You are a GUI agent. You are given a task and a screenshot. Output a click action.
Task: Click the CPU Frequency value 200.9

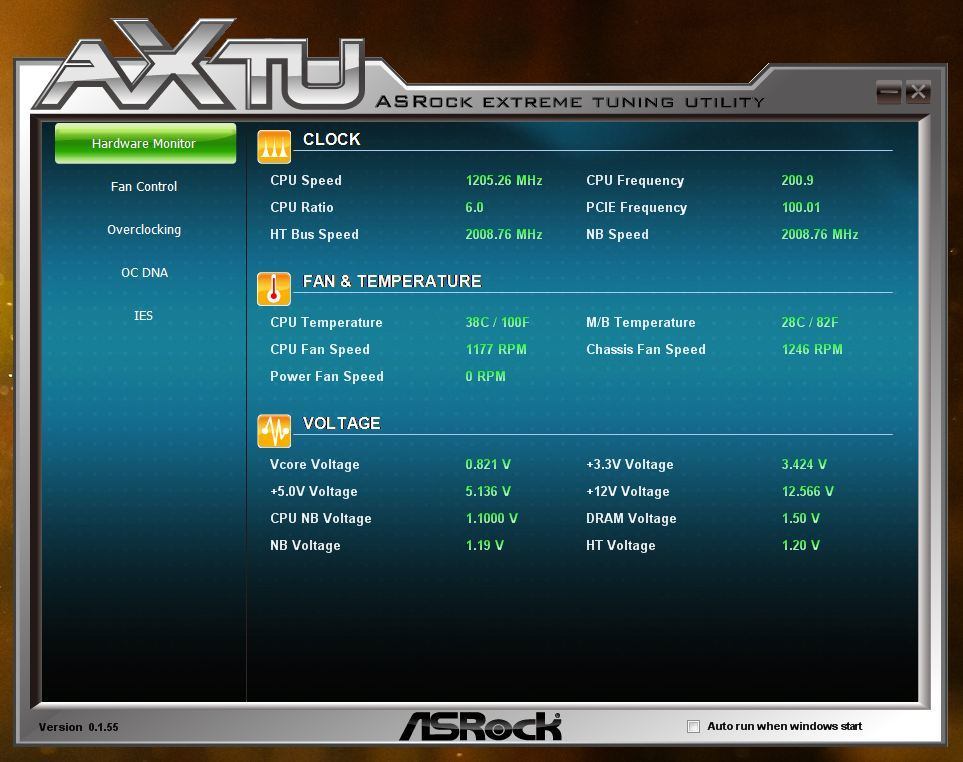797,181
